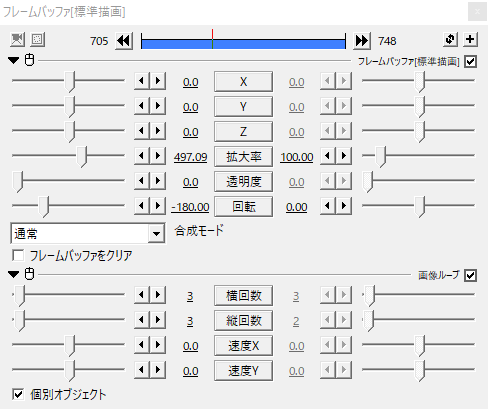
Task: Collapse the image loop section triangle
Action: pos(14,275)
